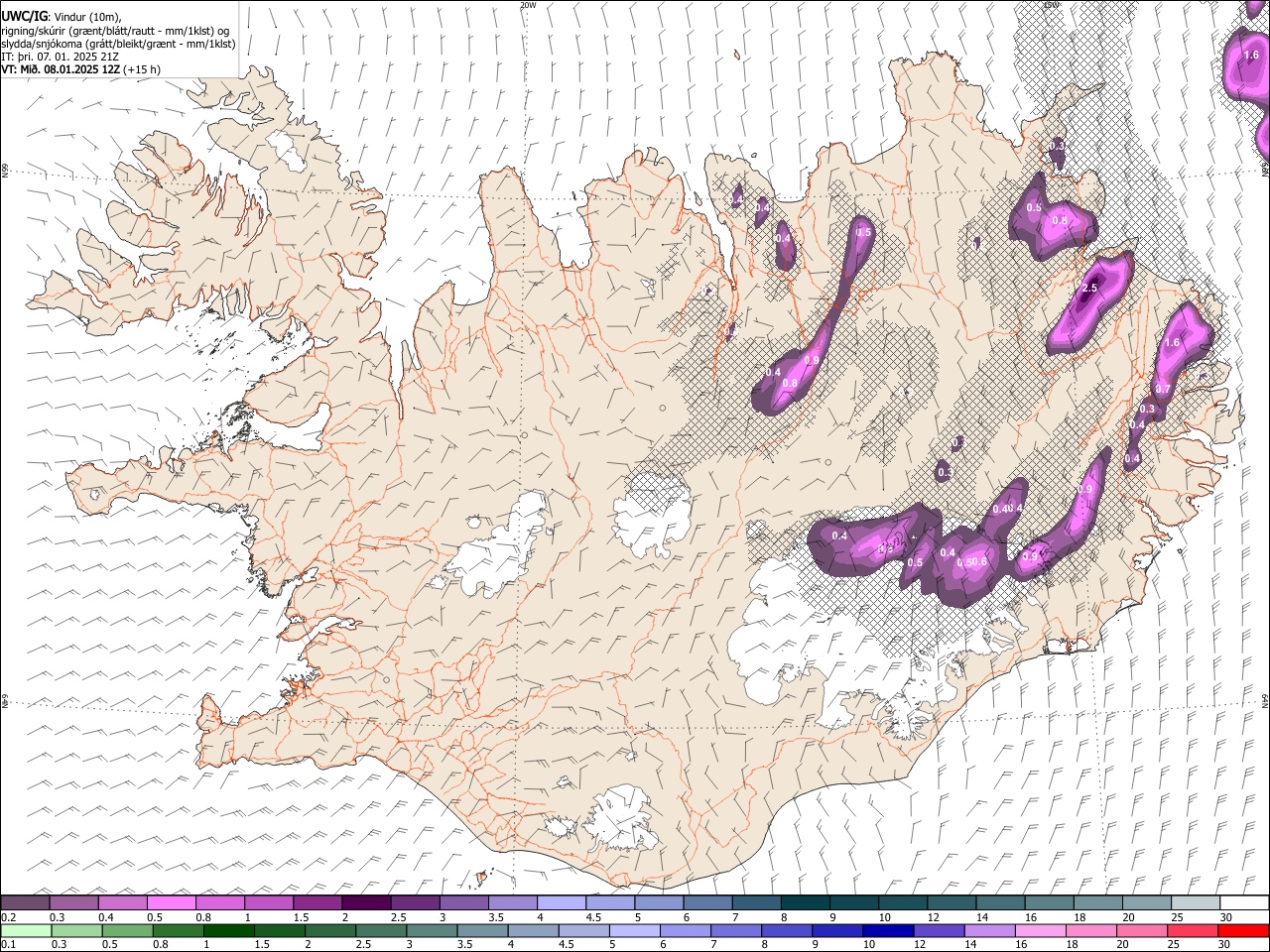Click the '0.6' value in the southern snow band
The height and width of the screenshot is (952, 1270).
point(979,562)
